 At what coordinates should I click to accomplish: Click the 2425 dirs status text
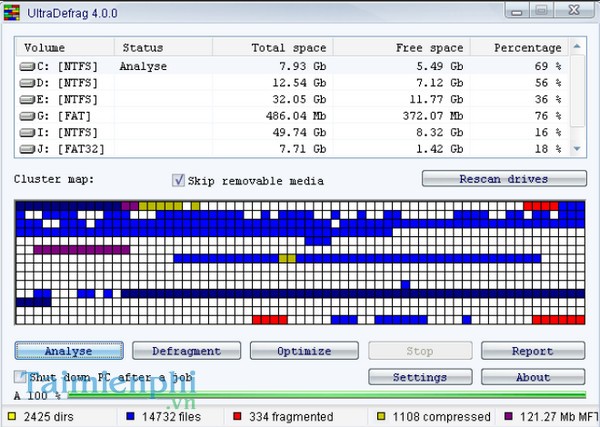pos(49,416)
